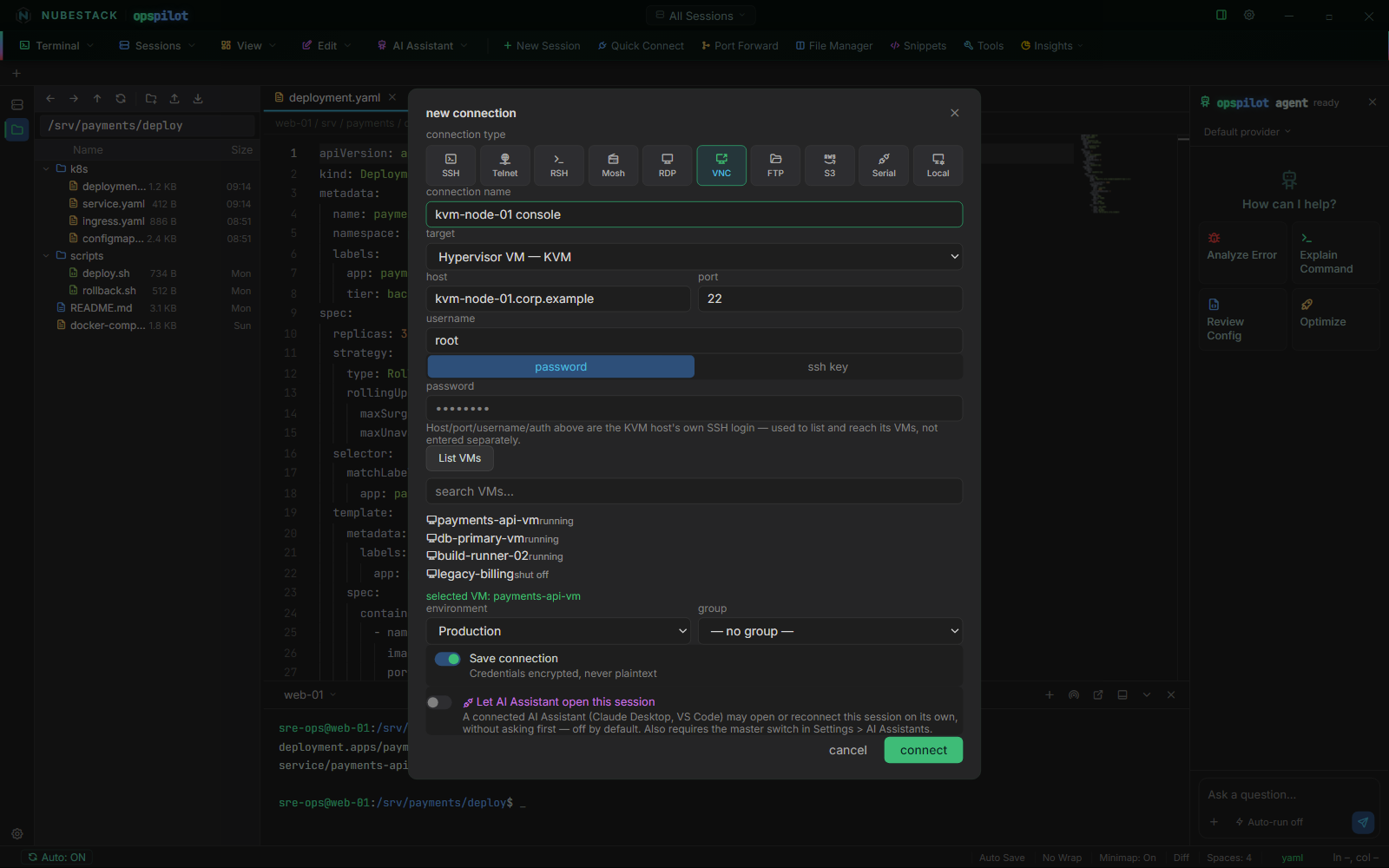Collapse the k8s folder
1389x868 pixels.
tap(47, 169)
